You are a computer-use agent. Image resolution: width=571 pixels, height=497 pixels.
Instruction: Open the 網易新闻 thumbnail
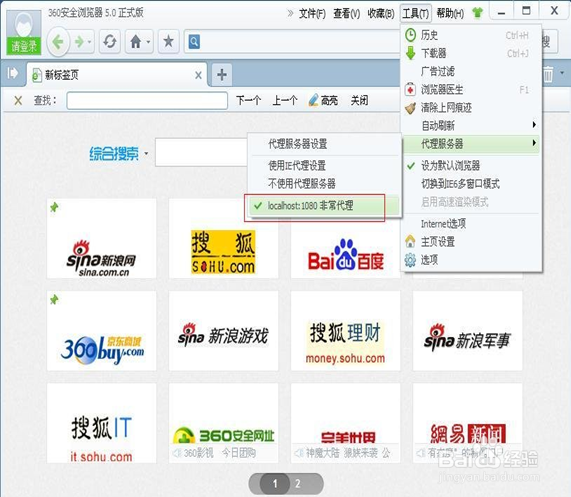pyautogui.click(x=468, y=423)
